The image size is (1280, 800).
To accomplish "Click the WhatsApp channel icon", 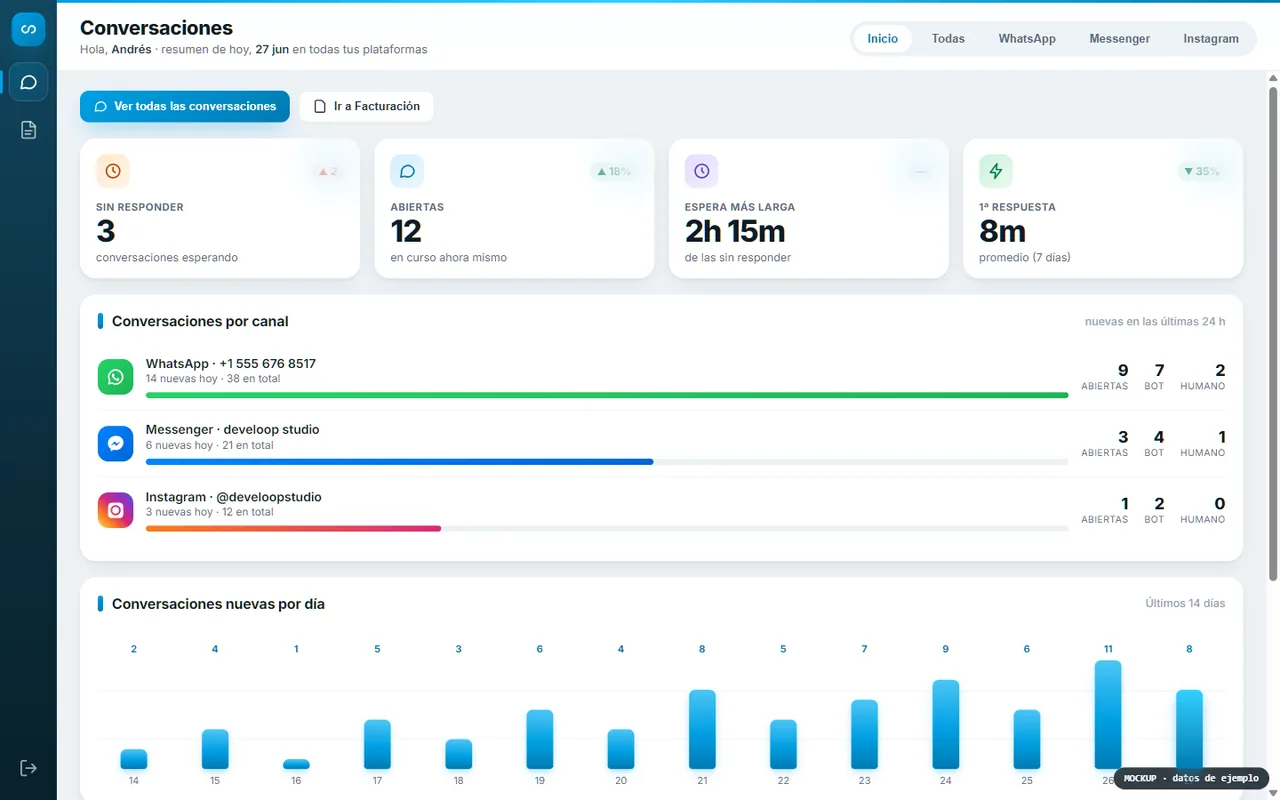I will tap(116, 377).
